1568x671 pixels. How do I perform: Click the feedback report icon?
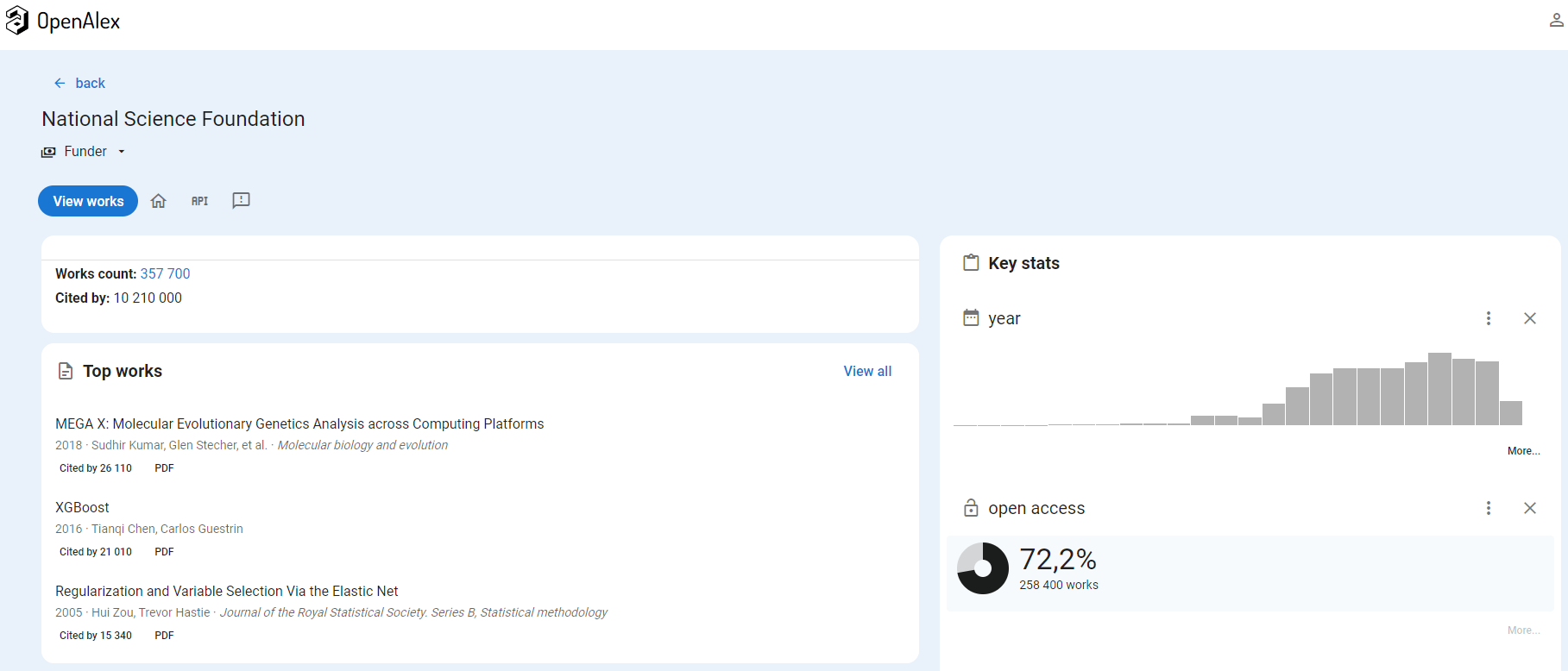(x=241, y=200)
